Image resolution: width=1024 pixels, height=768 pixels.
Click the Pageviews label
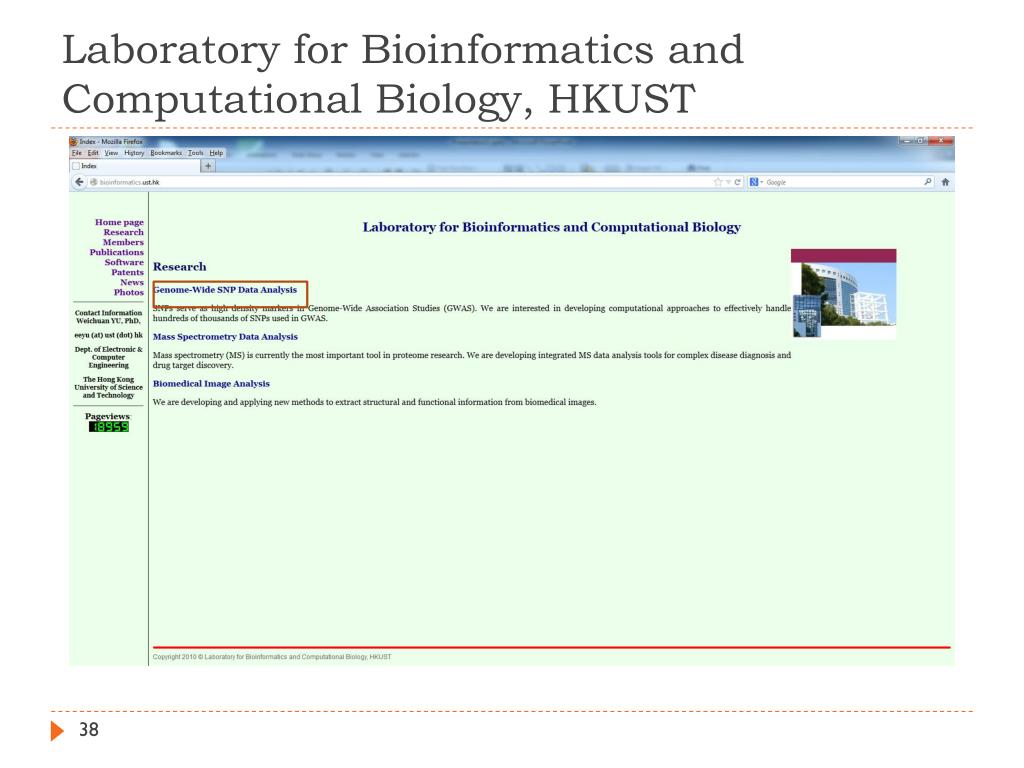tap(108, 416)
